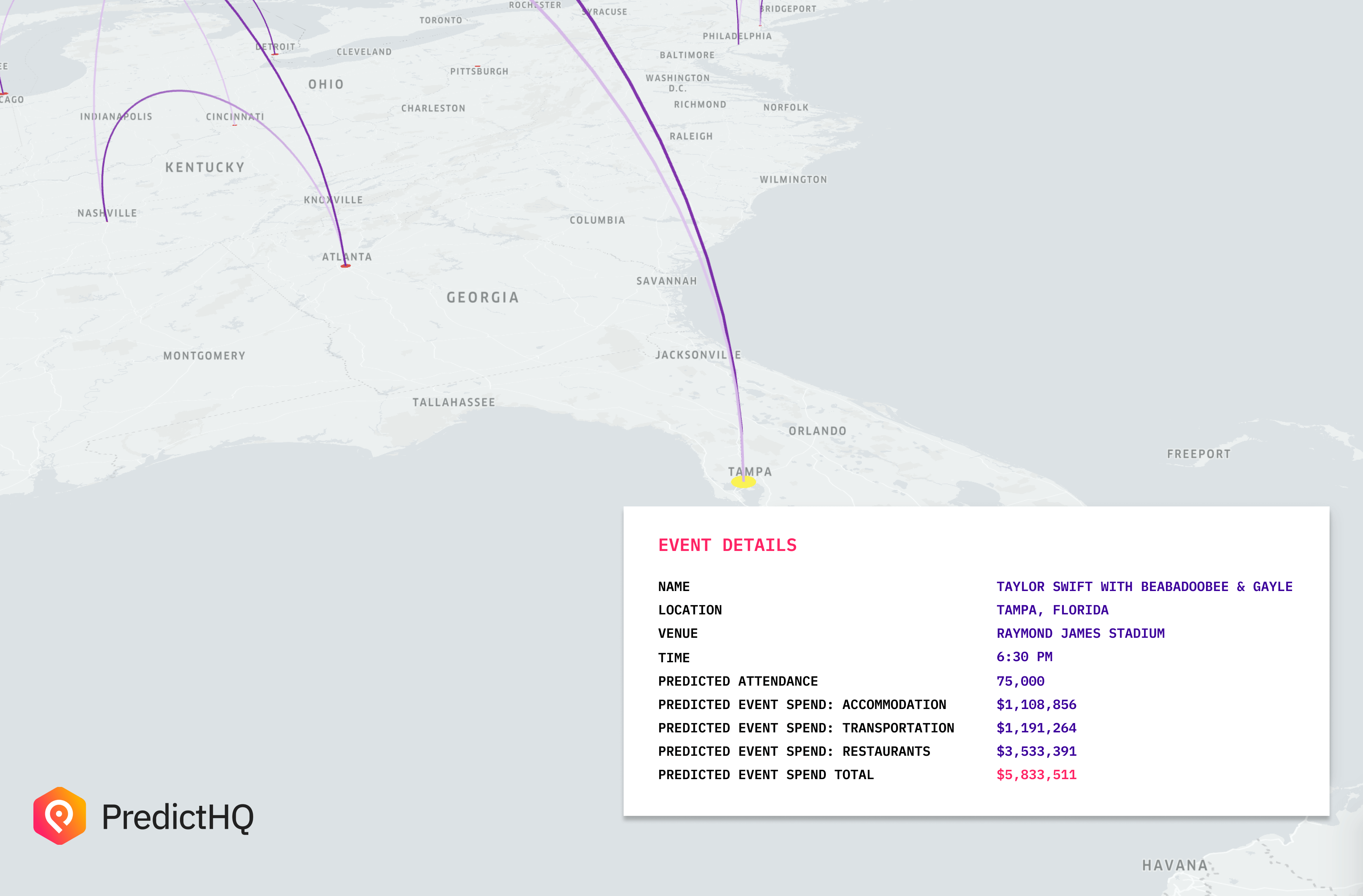The image size is (1363, 896).
Task: Click the total spend $5,833,511 value
Action: [1036, 774]
